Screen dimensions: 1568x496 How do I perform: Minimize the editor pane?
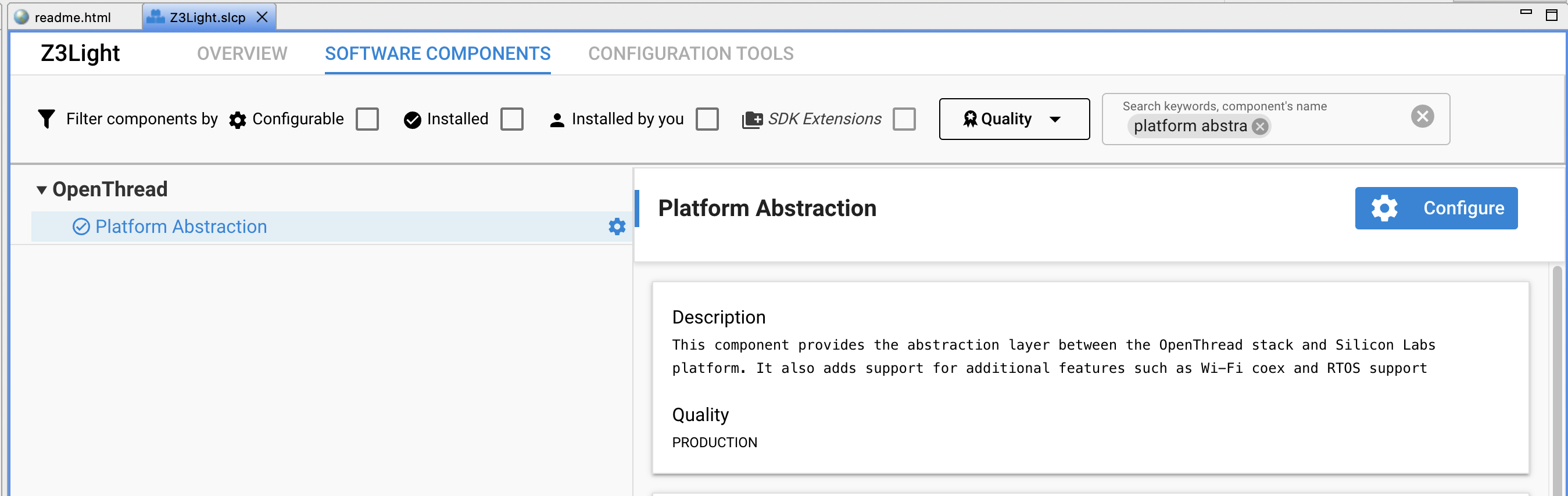click(1526, 12)
